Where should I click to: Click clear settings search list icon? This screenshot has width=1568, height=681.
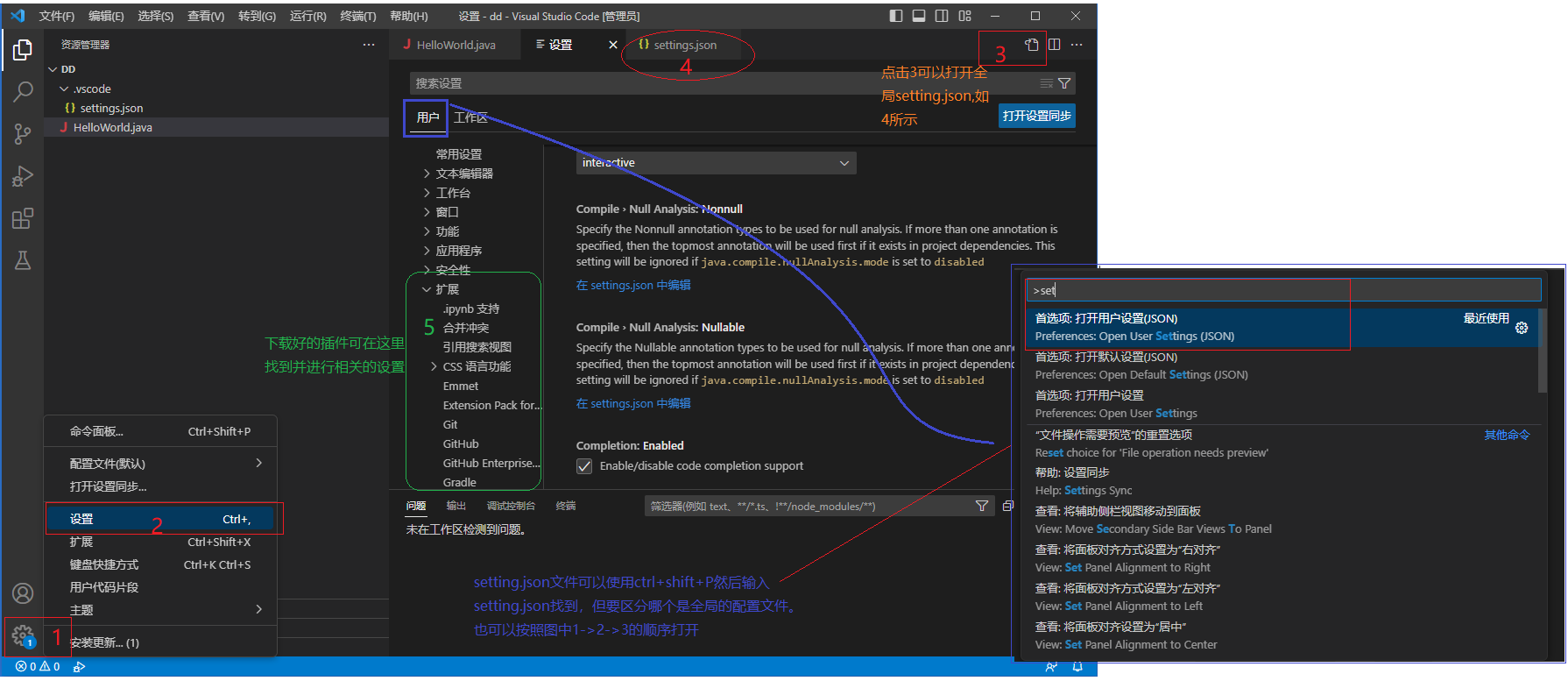(1046, 83)
